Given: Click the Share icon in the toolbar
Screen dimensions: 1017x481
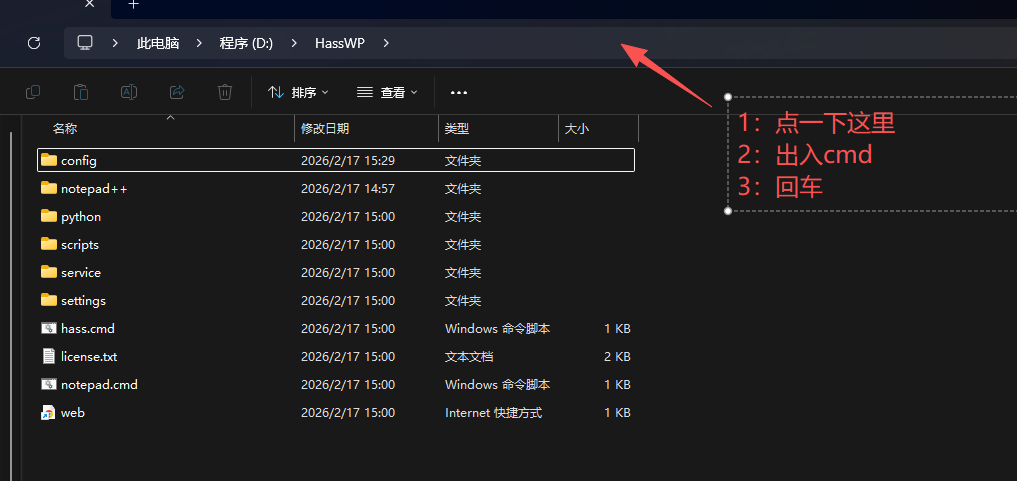Looking at the screenshot, I should click(x=176, y=92).
